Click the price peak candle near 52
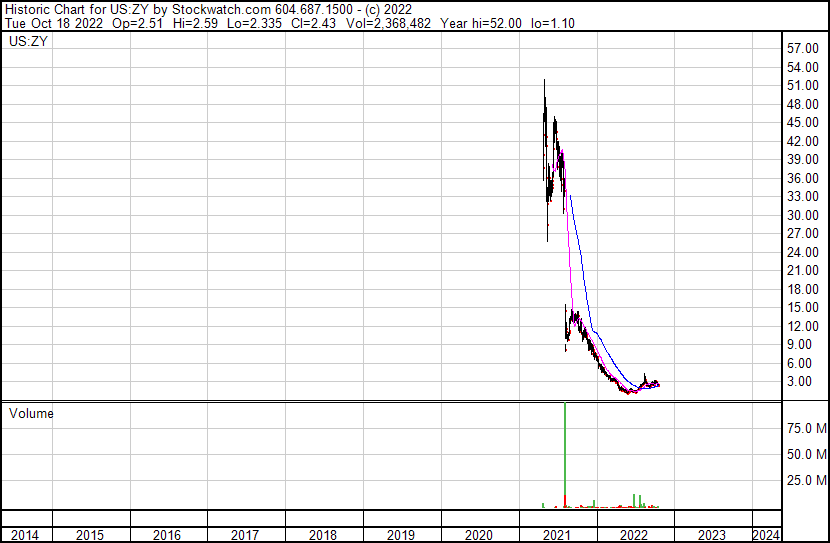Screen dimensions: 830x543 tap(544, 85)
